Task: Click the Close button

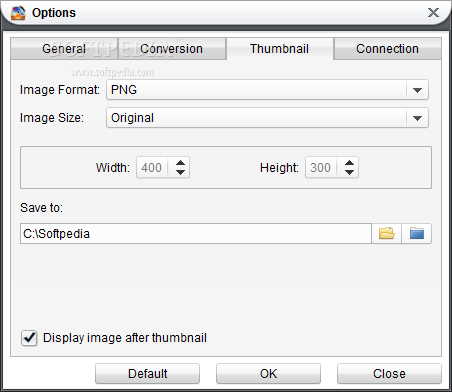Action: (389, 374)
